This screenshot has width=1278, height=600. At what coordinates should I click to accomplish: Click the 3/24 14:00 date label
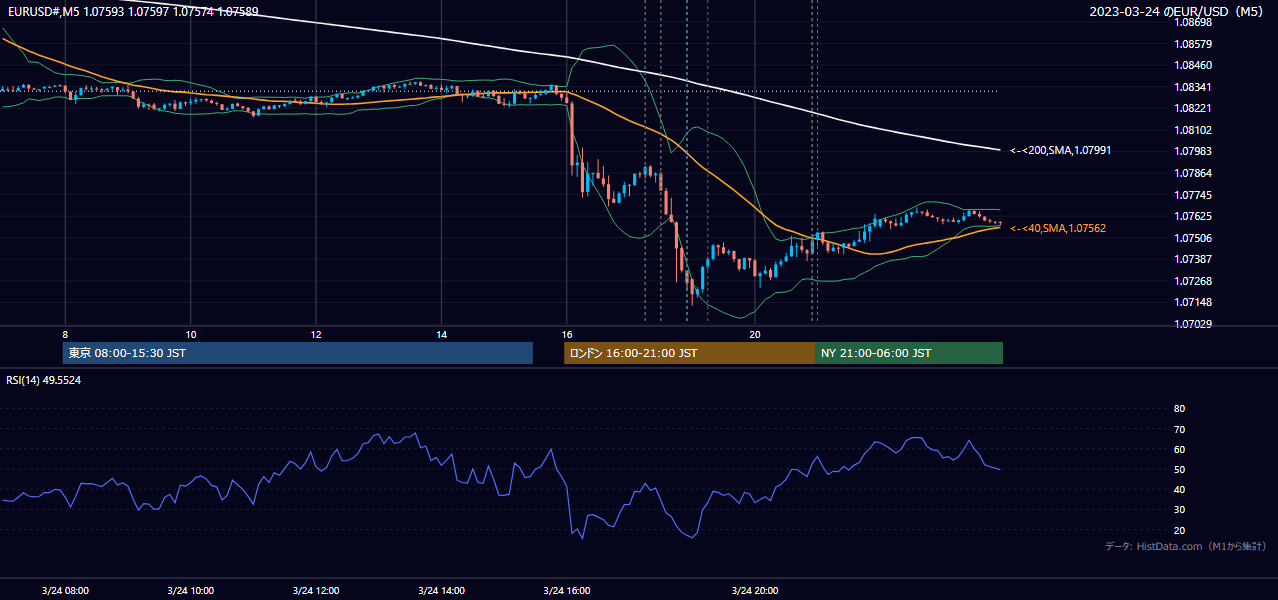(x=442, y=590)
